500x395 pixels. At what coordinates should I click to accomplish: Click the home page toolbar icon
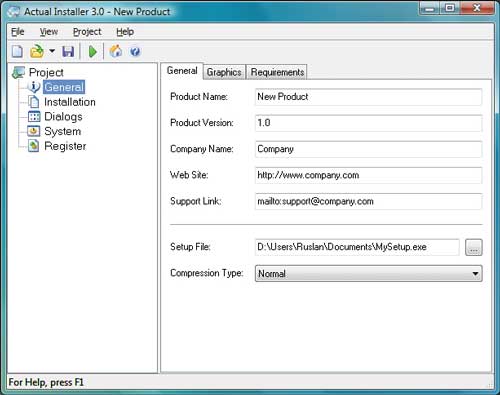(116, 51)
